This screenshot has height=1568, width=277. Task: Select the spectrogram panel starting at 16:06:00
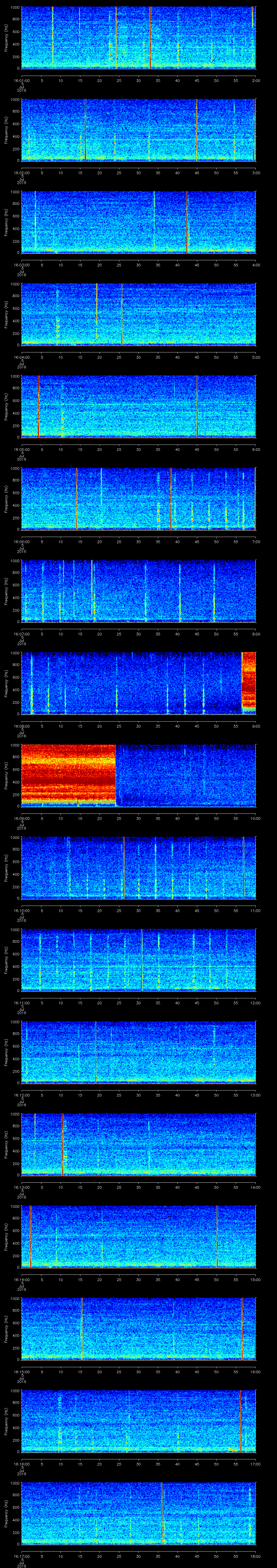tap(138, 499)
